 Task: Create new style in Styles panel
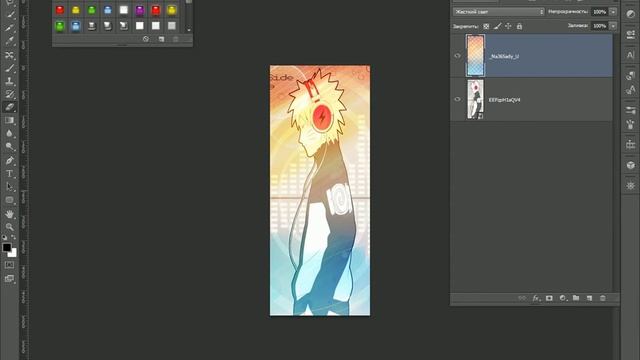coord(162,39)
